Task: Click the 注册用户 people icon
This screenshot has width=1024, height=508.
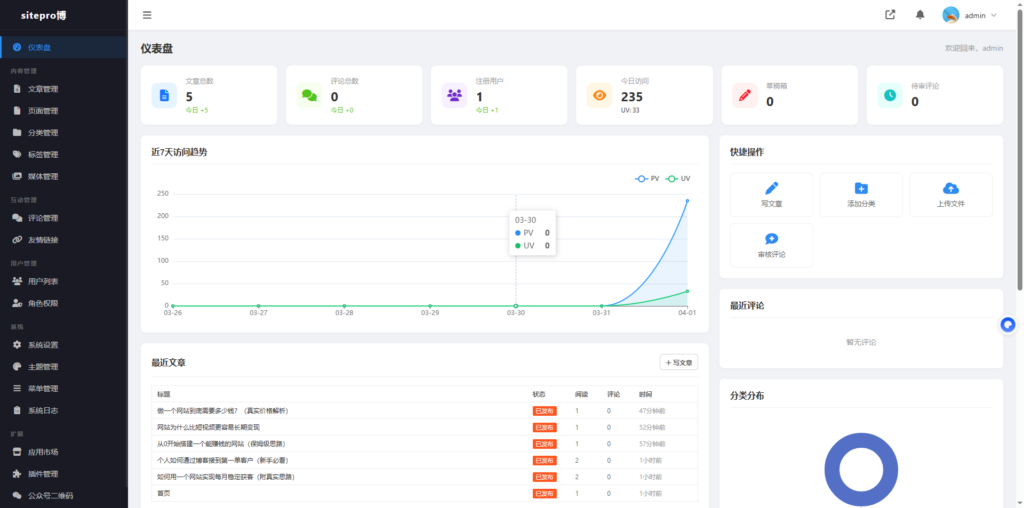Action: (455, 95)
